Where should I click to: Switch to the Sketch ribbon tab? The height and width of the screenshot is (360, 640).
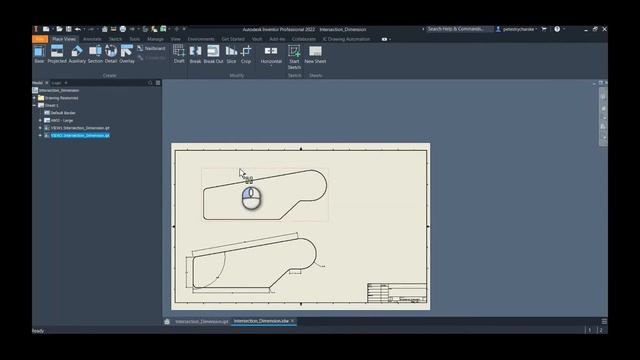(115, 39)
